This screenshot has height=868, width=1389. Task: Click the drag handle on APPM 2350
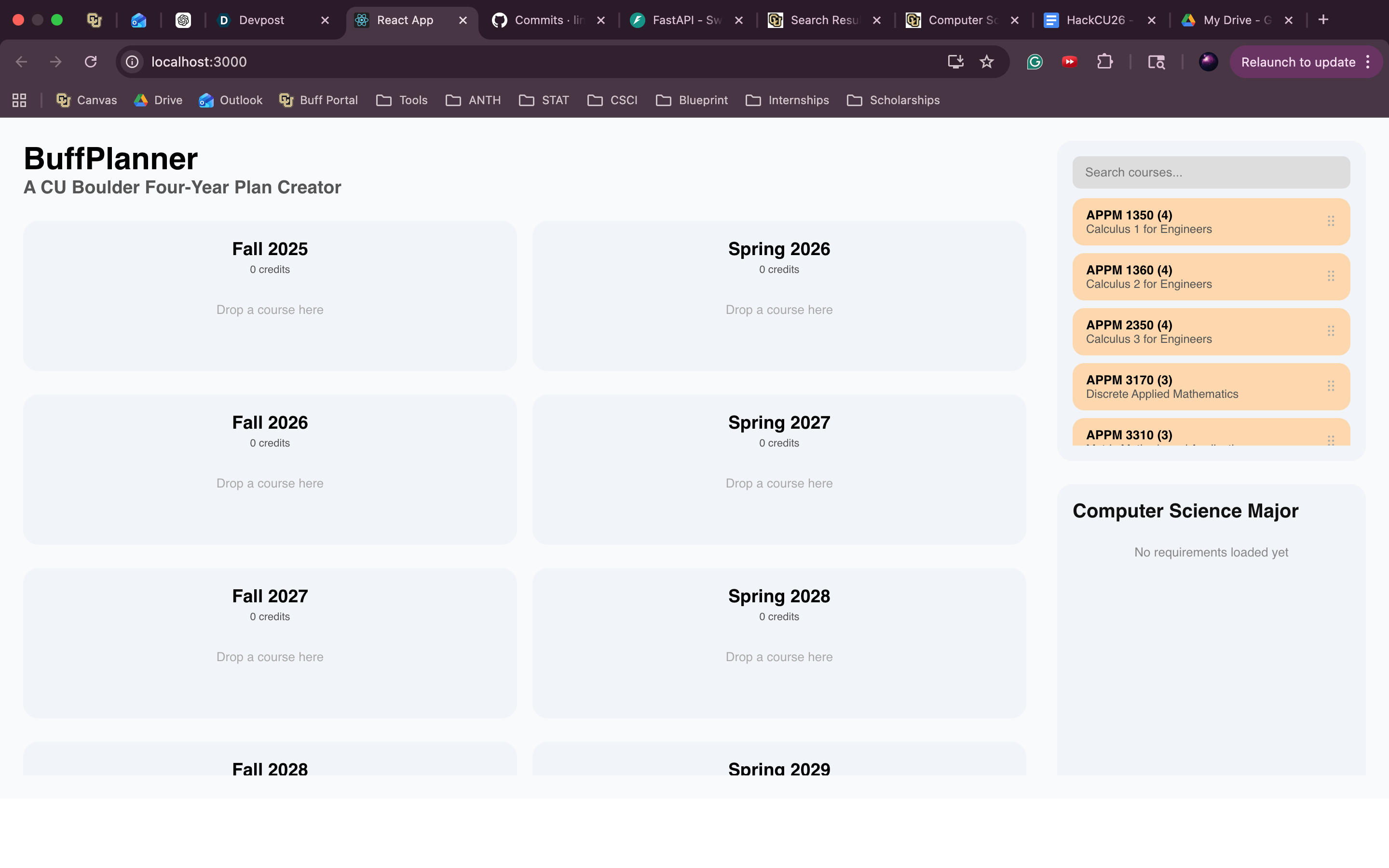coord(1331,331)
